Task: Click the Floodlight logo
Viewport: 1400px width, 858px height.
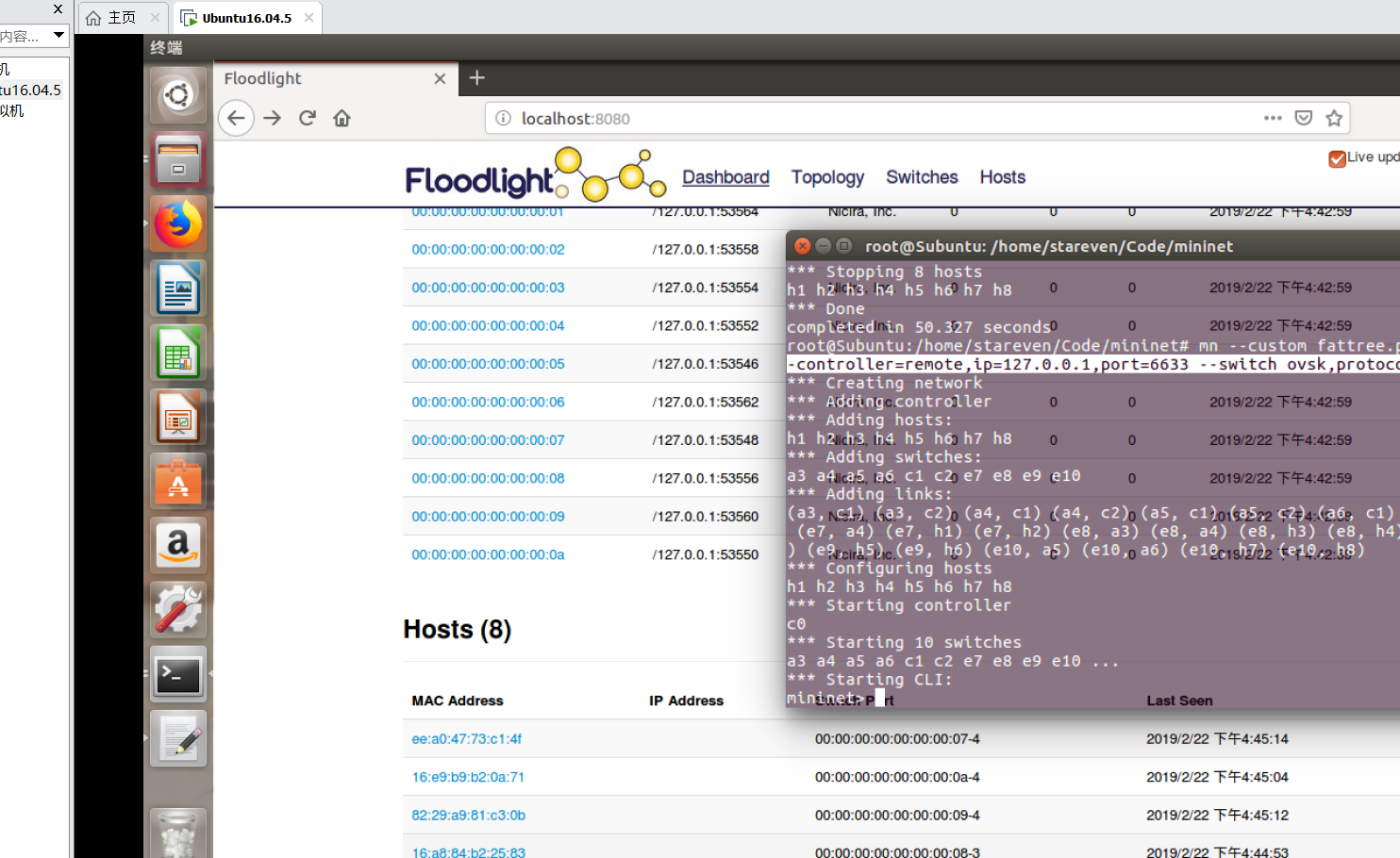Action: pos(534,174)
